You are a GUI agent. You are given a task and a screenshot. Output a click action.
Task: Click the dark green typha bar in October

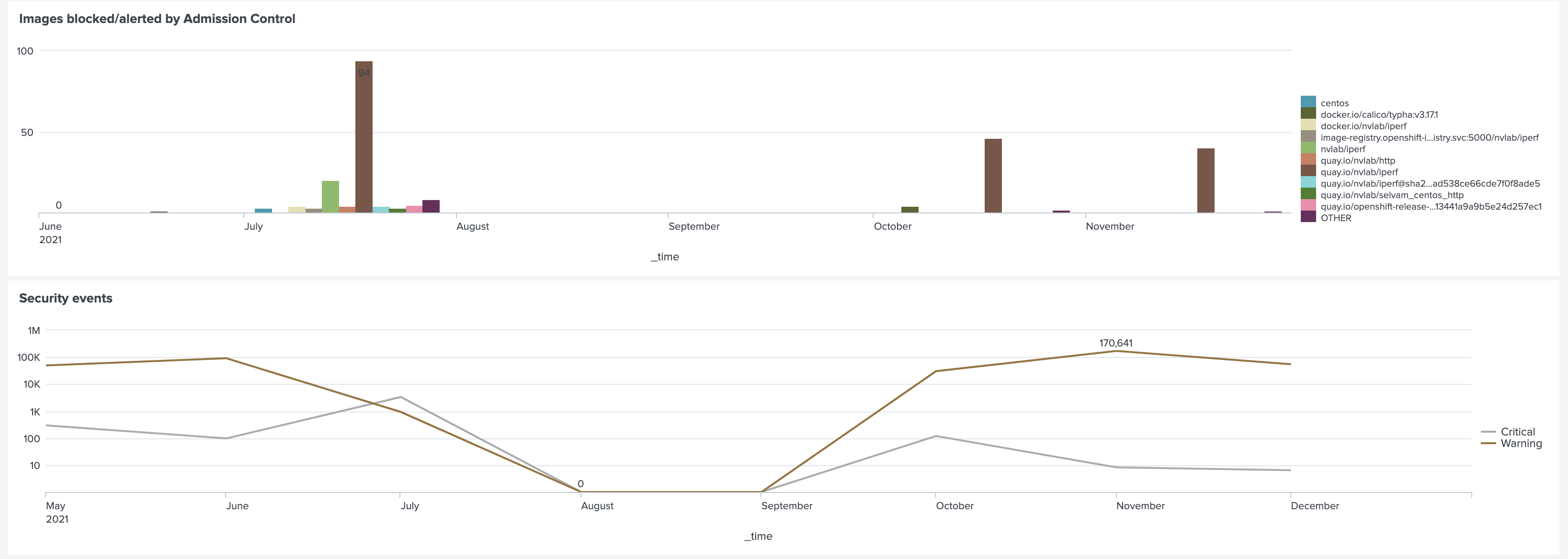909,209
